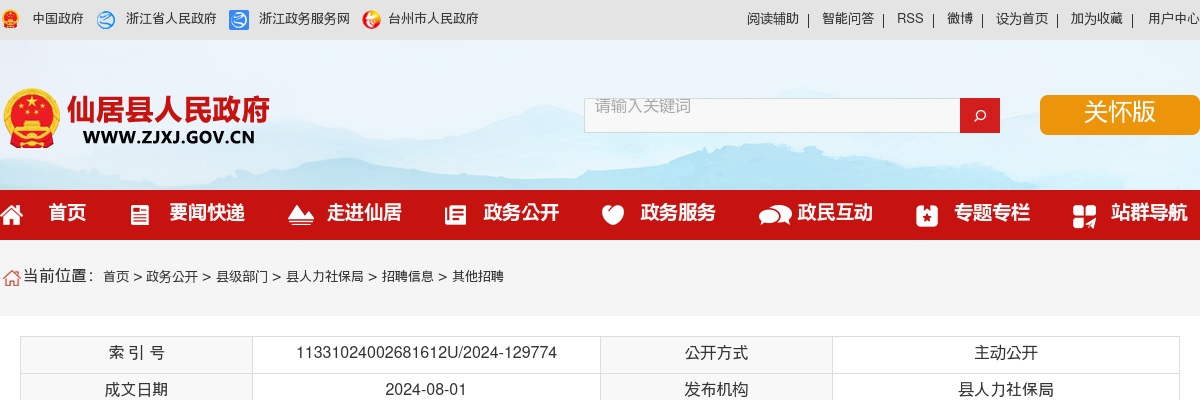Click the 政务公开 list icon

click(455, 215)
